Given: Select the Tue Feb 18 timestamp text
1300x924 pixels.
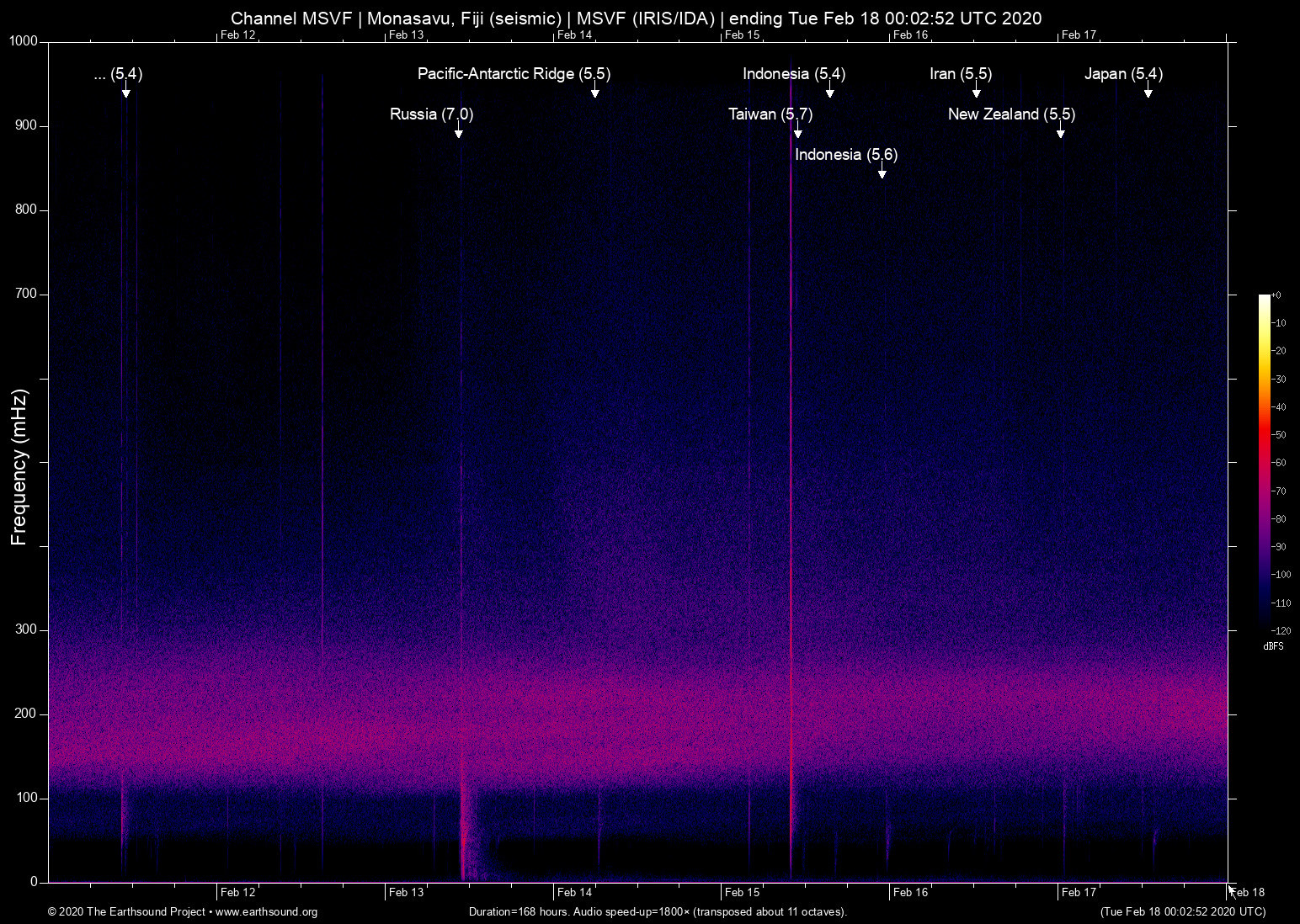Looking at the screenshot, I should point(1182,912).
